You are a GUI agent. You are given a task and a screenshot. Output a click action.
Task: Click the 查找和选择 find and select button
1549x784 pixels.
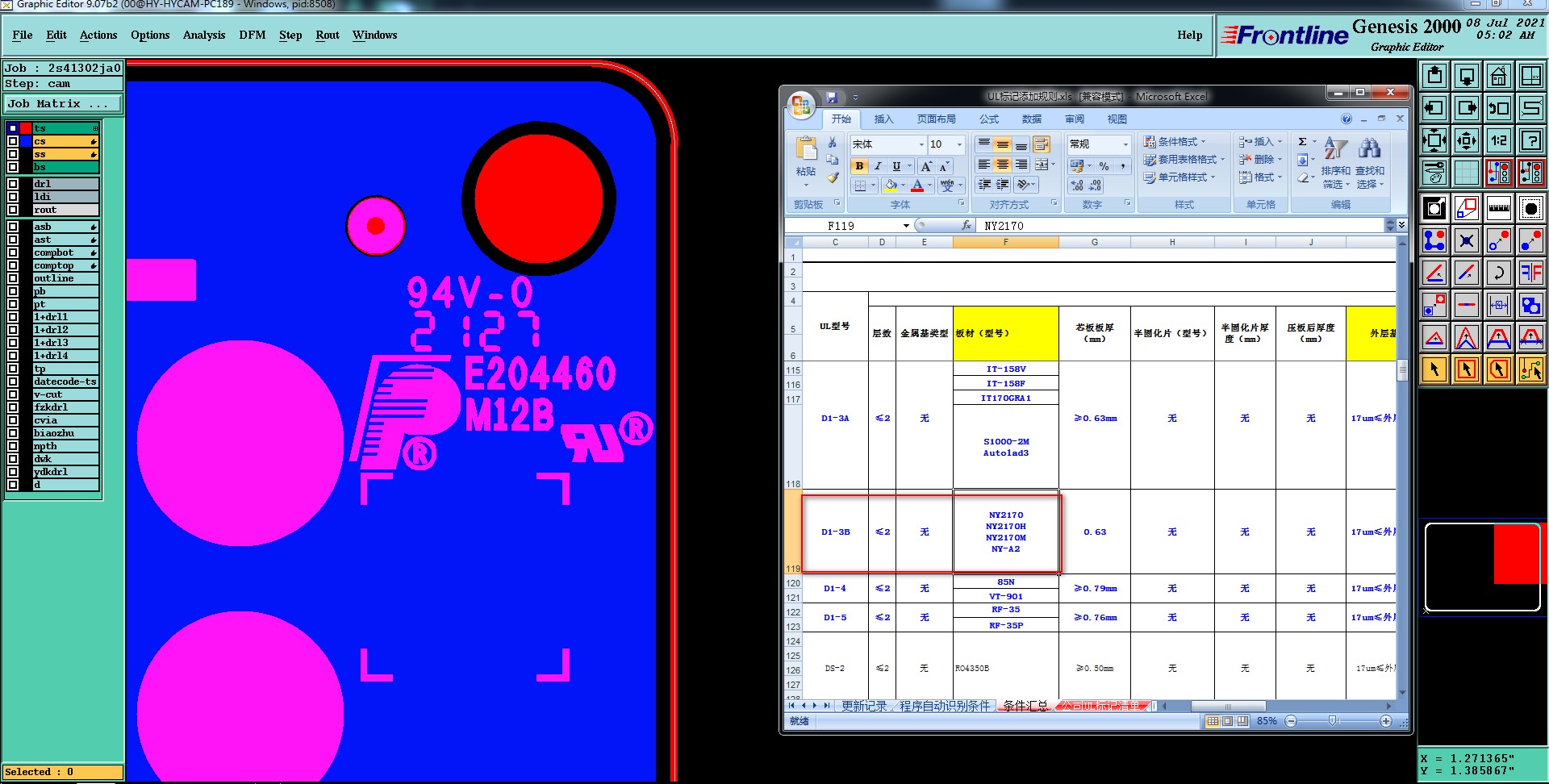coord(1370,165)
